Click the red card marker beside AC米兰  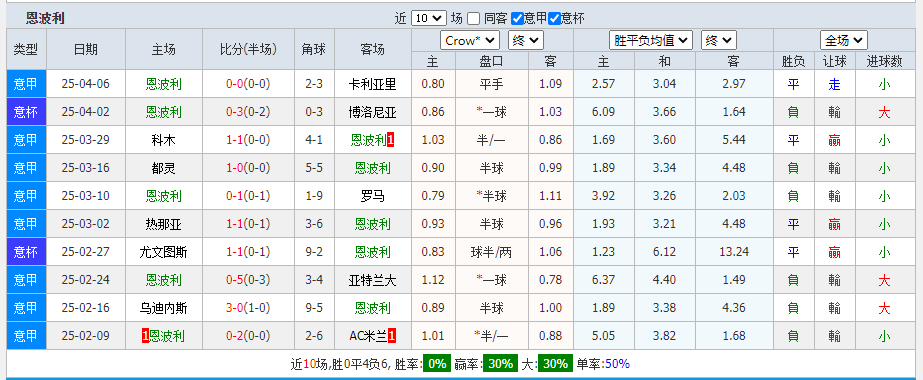point(392,336)
